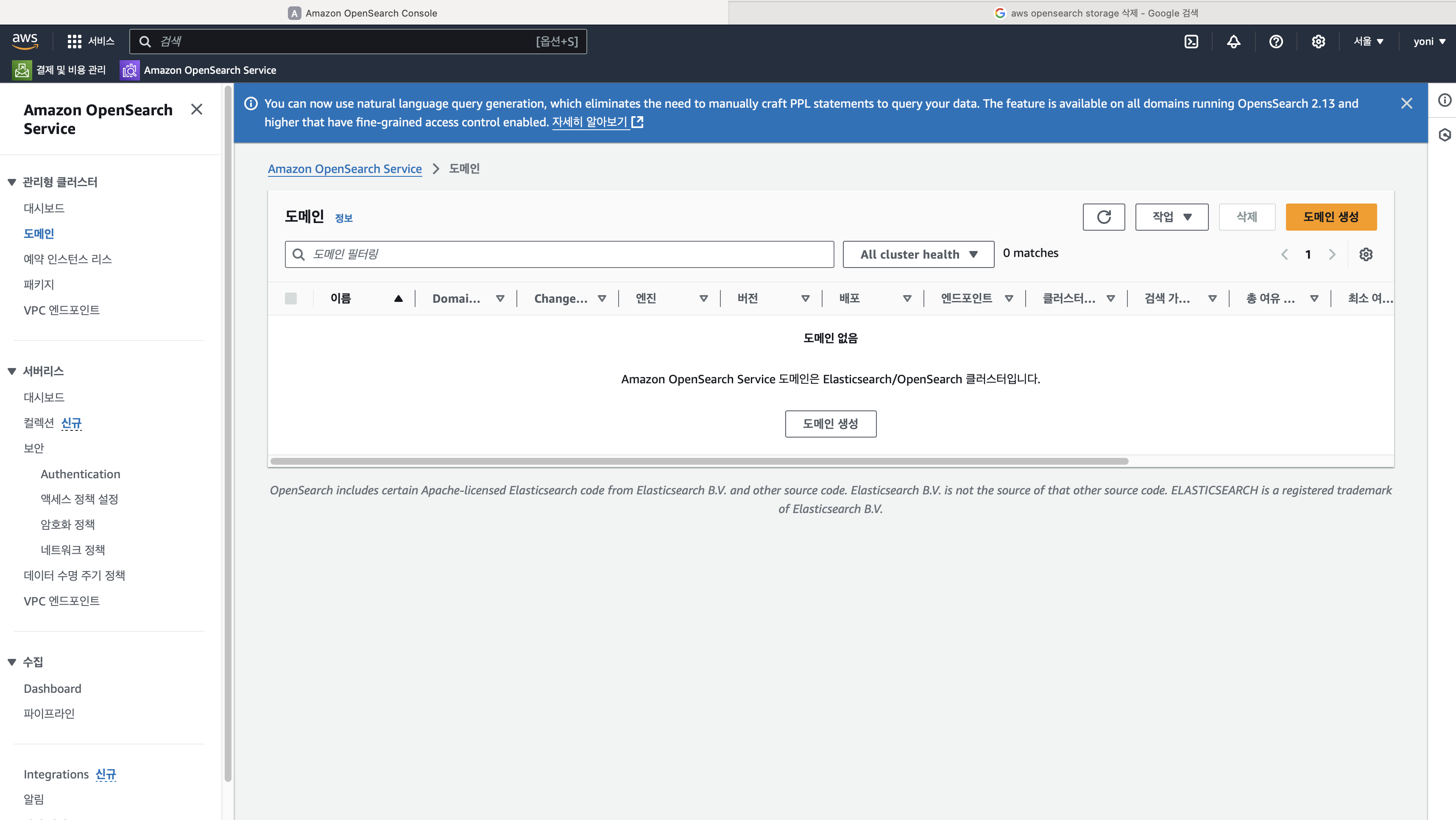Sort by 이름 column ascending arrow
Image resolution: width=1456 pixels, height=820 pixels.
click(x=398, y=298)
